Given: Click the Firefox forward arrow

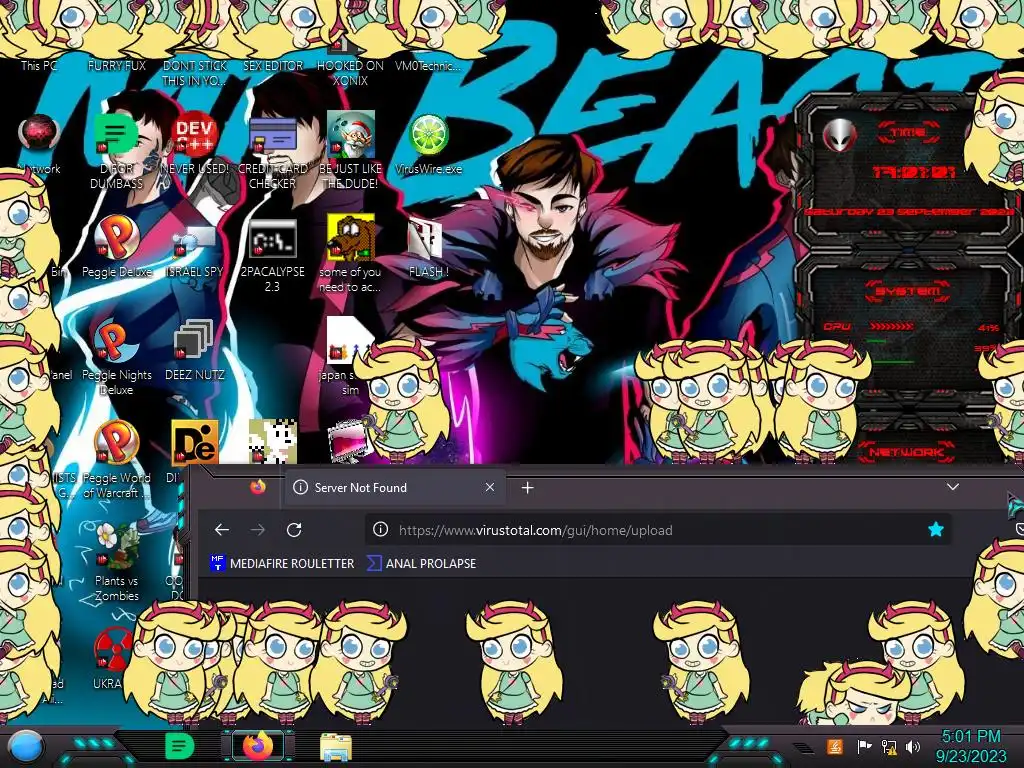Looking at the screenshot, I should pos(258,530).
